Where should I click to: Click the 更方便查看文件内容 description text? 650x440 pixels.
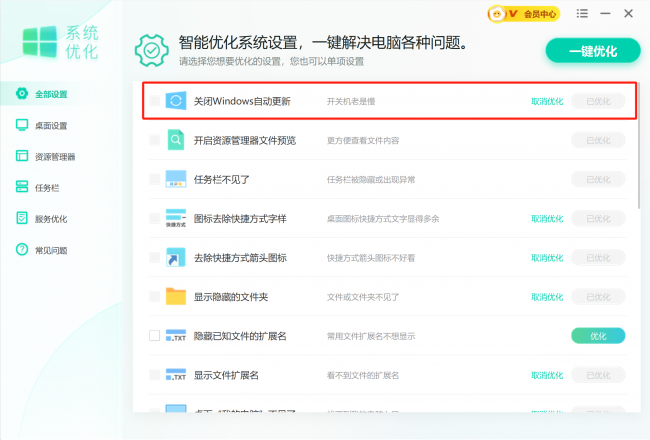pyautogui.click(x=363, y=141)
